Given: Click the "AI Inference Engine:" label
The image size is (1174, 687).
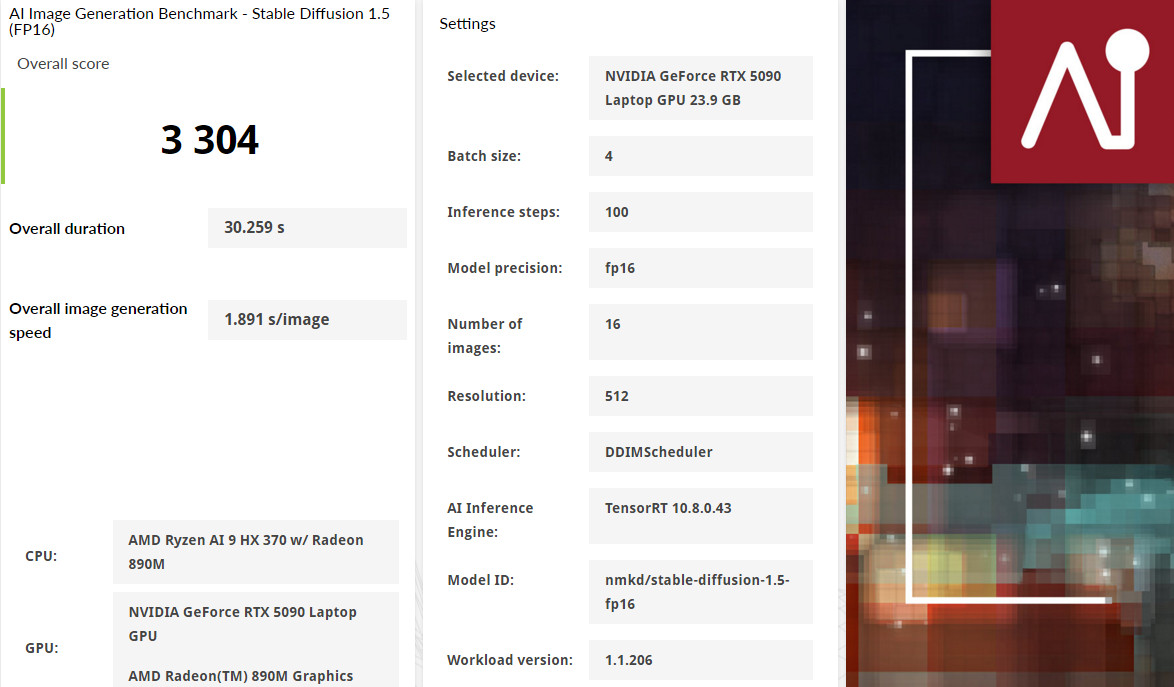Looking at the screenshot, I should [490, 520].
